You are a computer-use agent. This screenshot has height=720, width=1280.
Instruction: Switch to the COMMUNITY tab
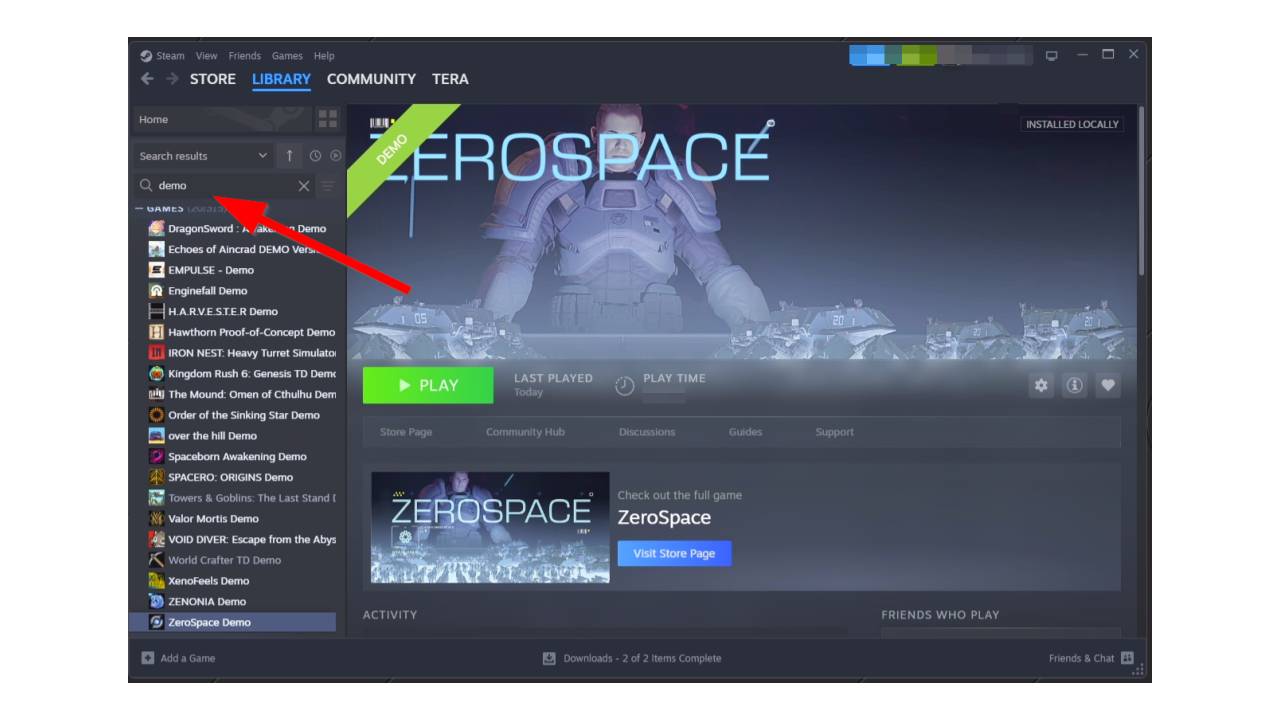click(371, 79)
